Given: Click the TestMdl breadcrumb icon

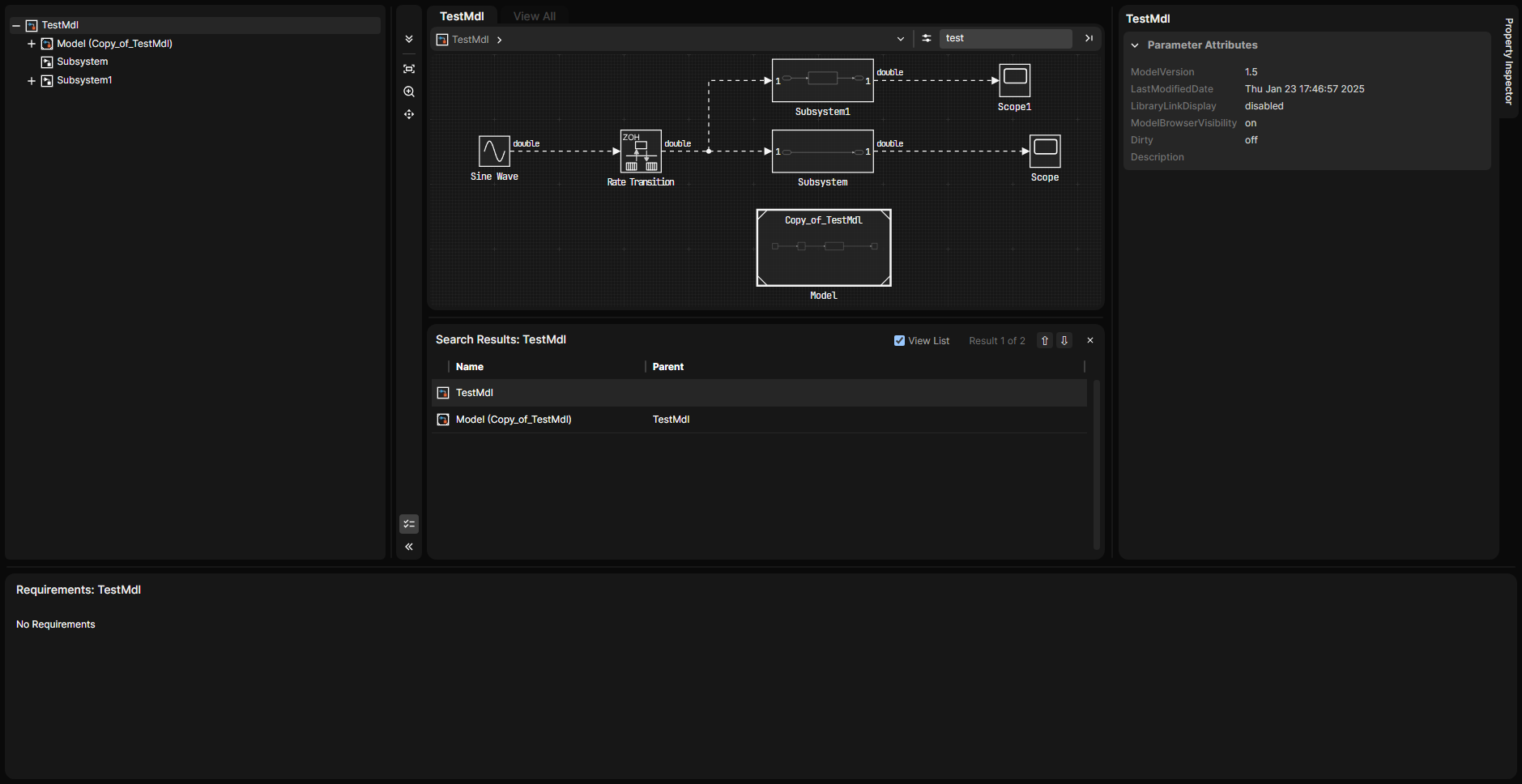Looking at the screenshot, I should pyautogui.click(x=442, y=39).
